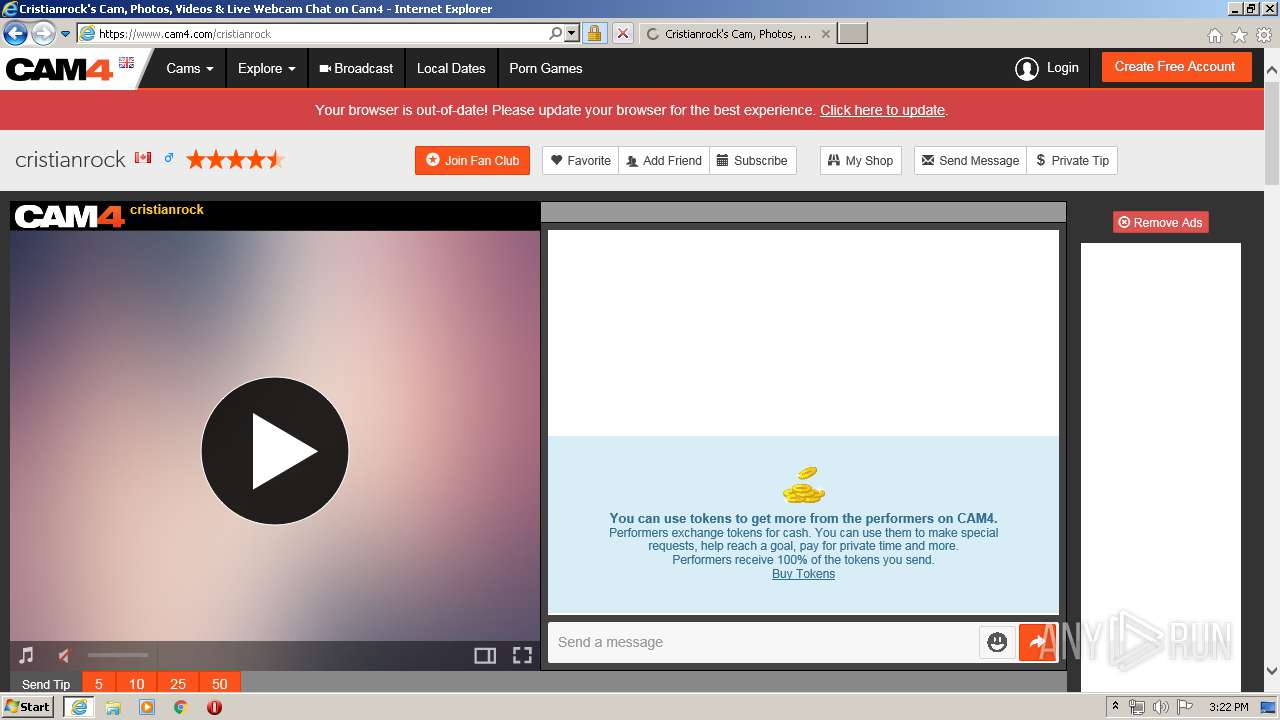Open IE Home page icon

coord(1214,35)
